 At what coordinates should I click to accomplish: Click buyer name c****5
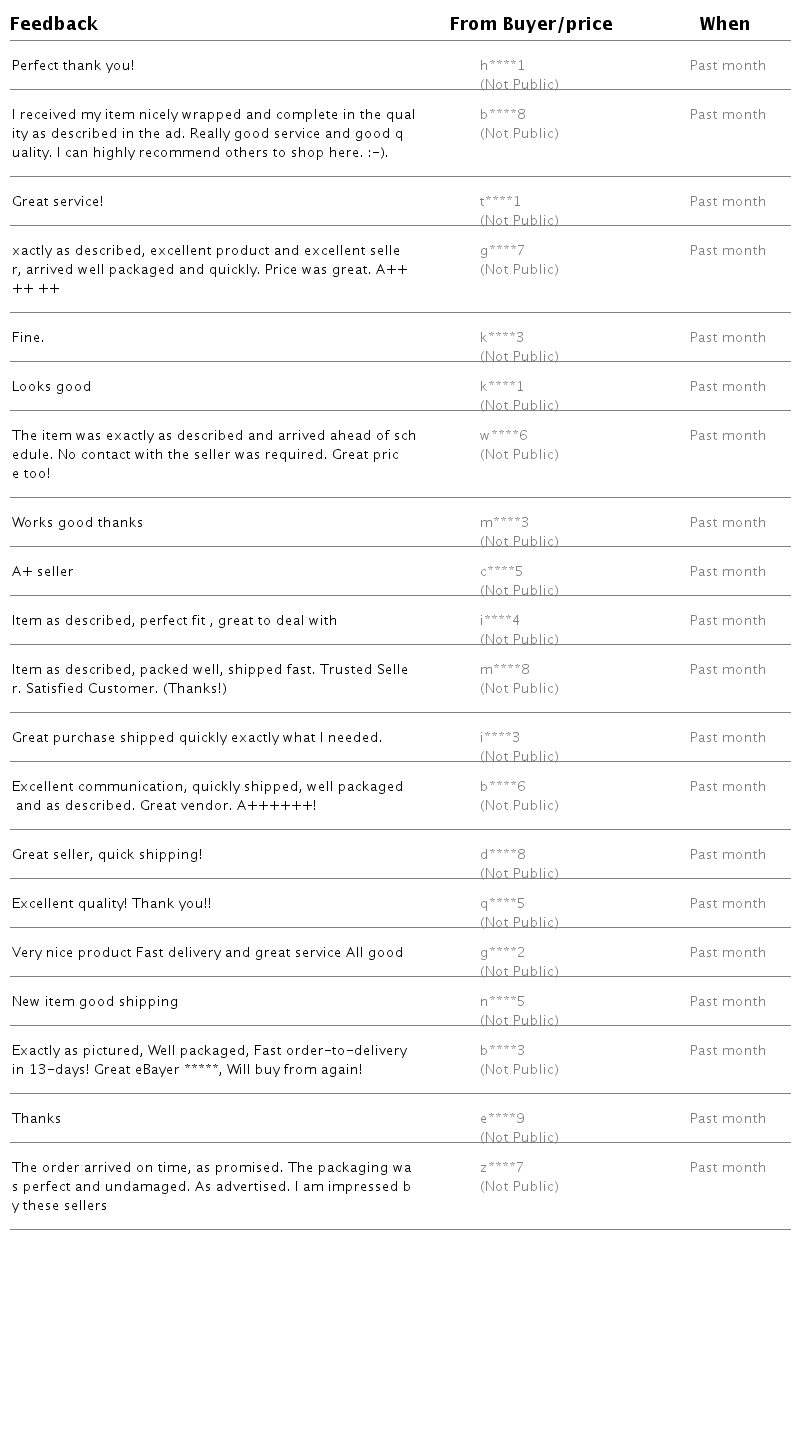[x=501, y=572]
